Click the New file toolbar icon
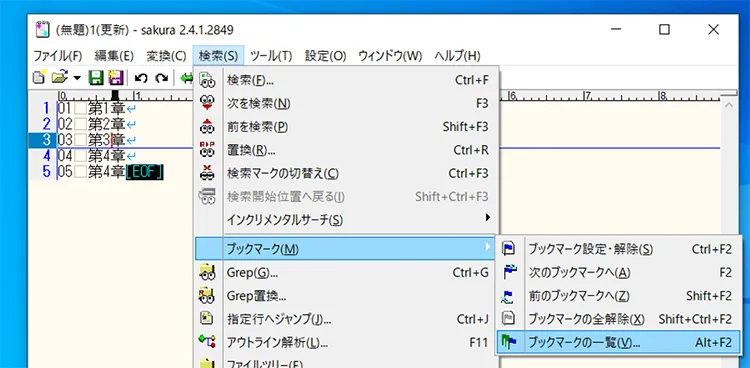 click(x=40, y=77)
